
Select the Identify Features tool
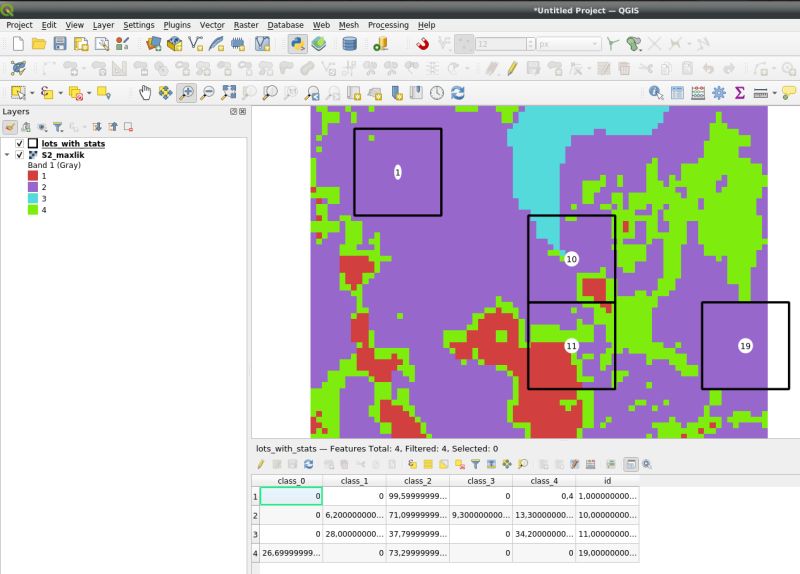coord(656,93)
